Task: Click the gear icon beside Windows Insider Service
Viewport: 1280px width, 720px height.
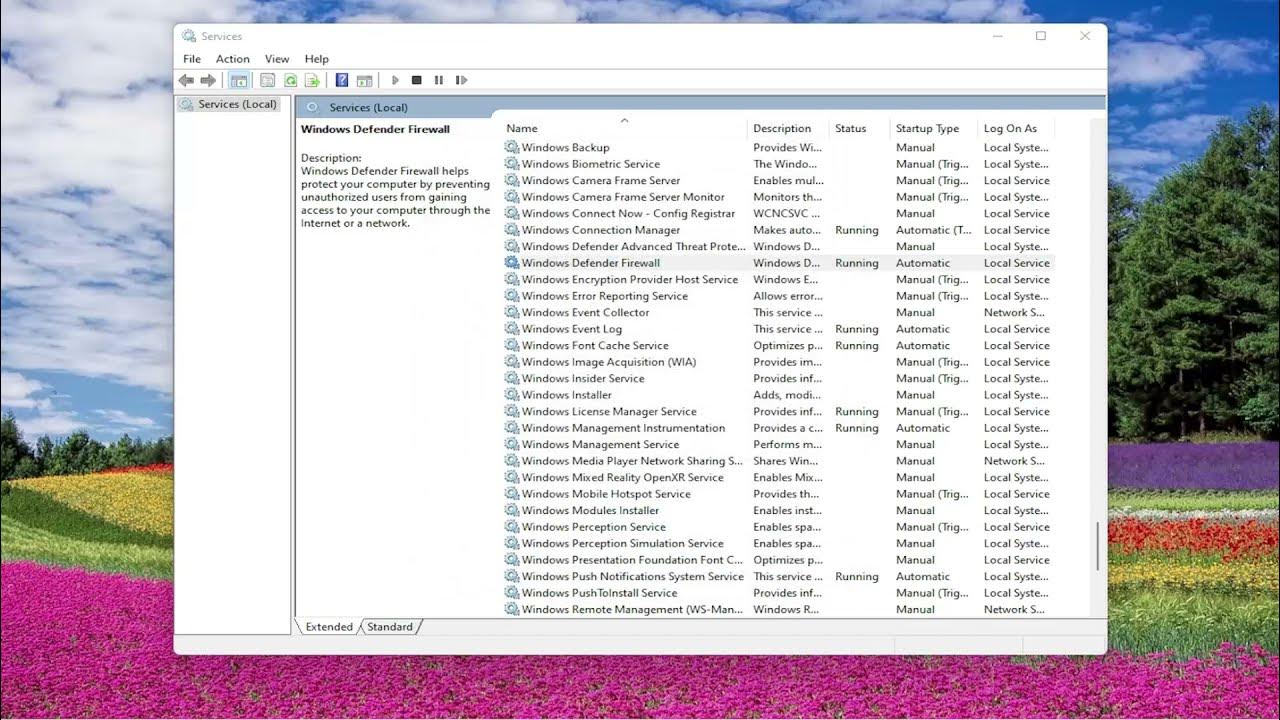Action: [512, 378]
